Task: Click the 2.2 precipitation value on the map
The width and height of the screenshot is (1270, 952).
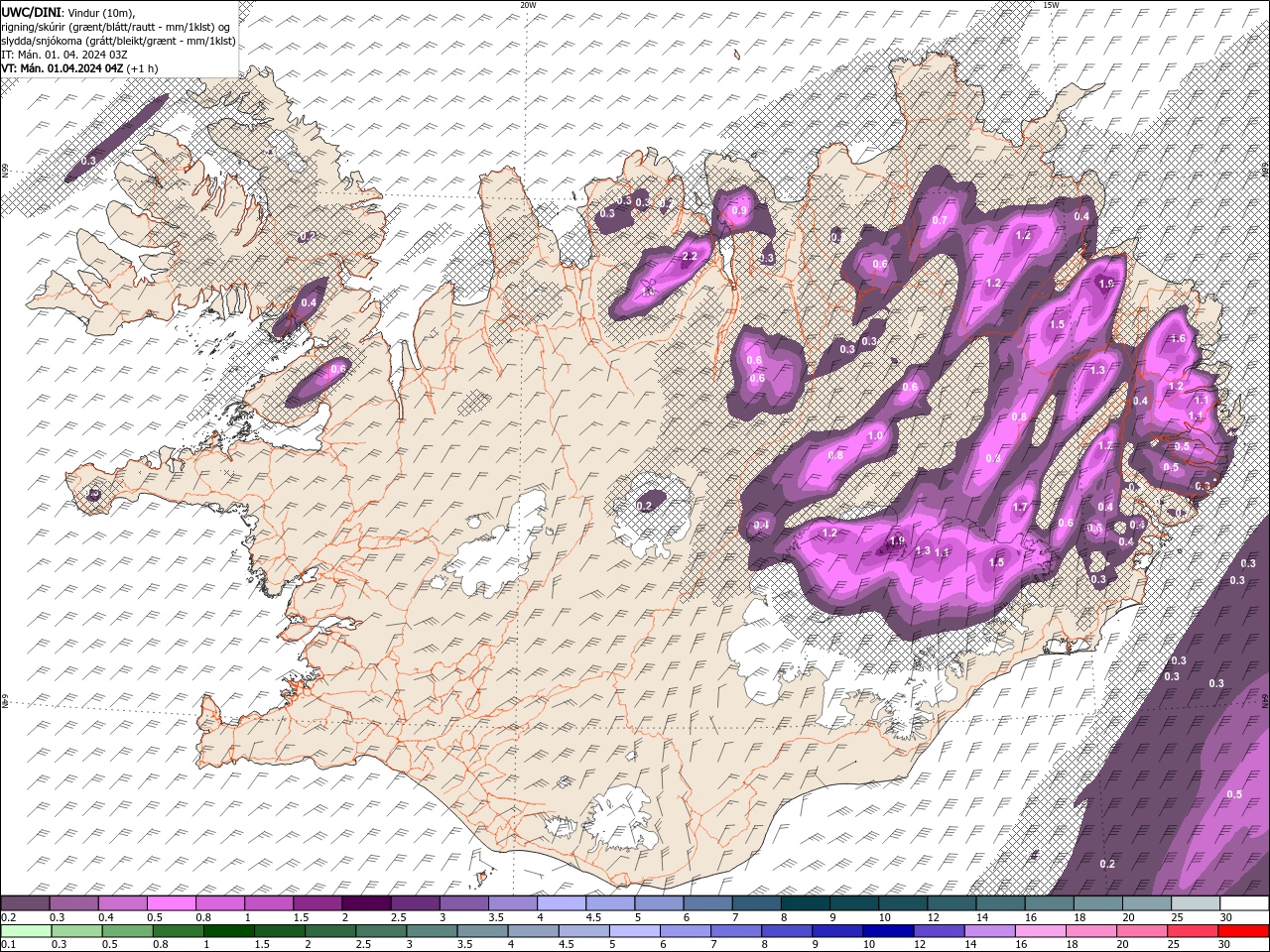Action: point(691,256)
